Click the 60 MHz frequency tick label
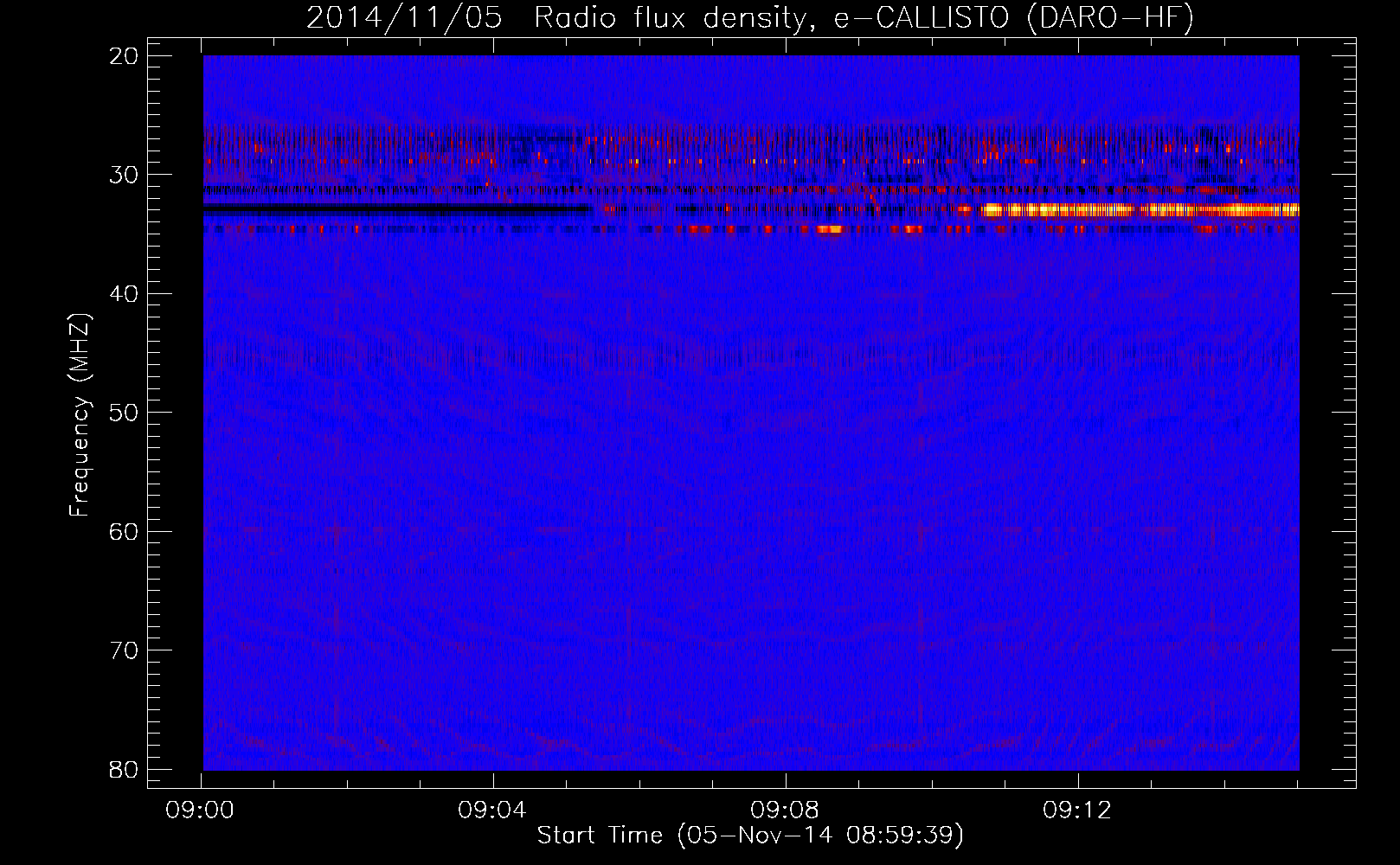This screenshot has width=1400, height=865. pyautogui.click(x=124, y=531)
